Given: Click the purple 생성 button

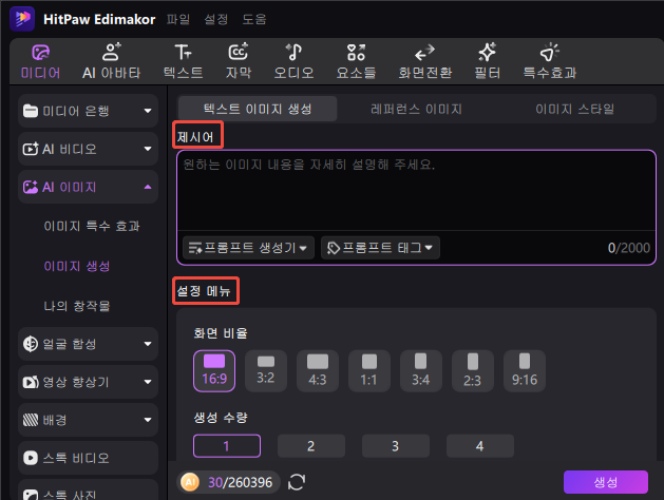Looking at the screenshot, I should click(605, 482).
